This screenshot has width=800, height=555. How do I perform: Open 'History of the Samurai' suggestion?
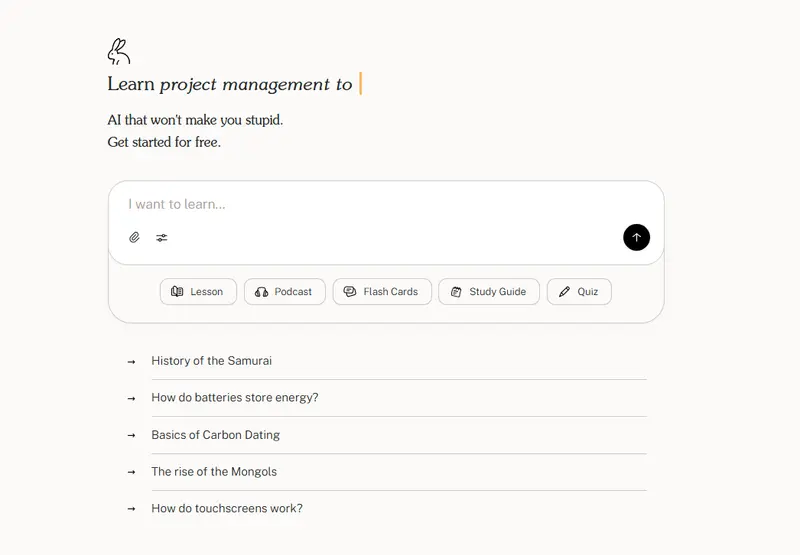coord(387,361)
